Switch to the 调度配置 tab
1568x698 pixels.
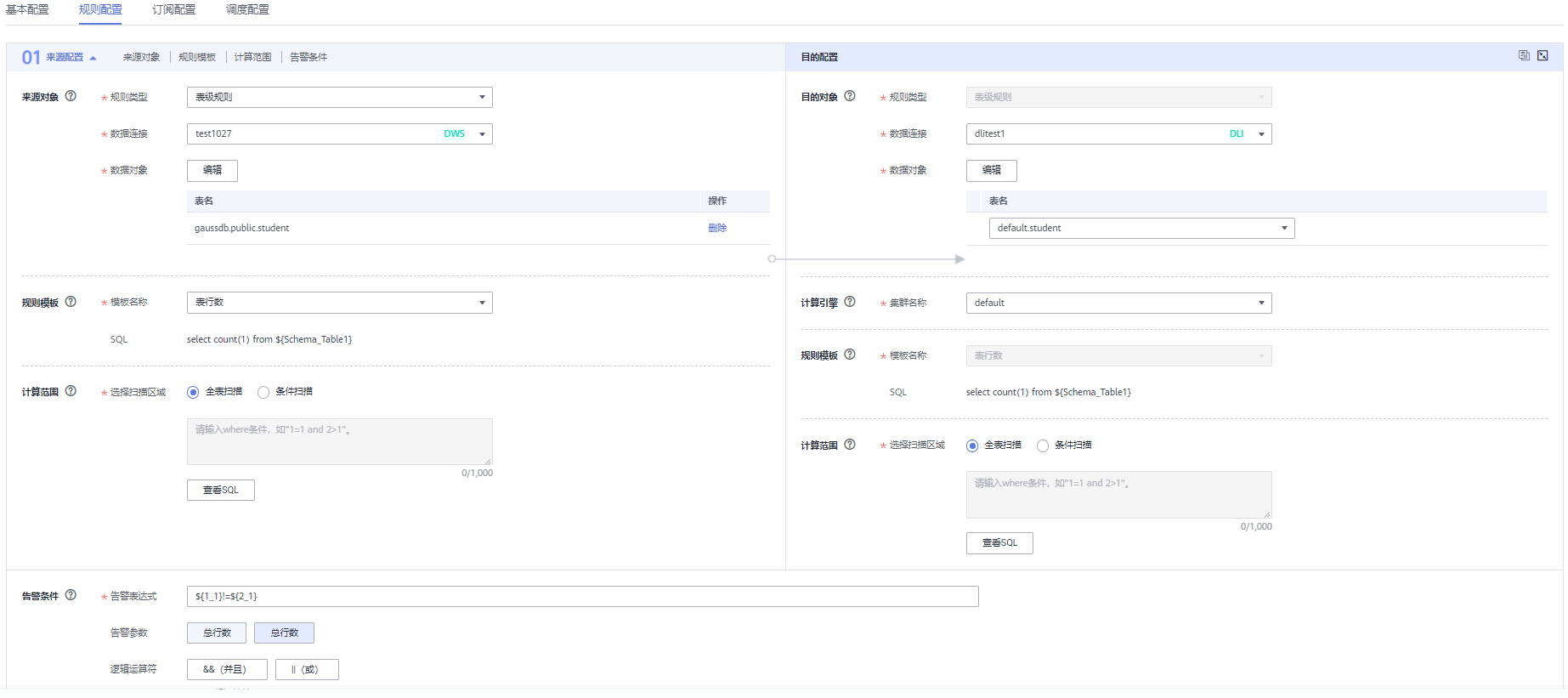[247, 9]
